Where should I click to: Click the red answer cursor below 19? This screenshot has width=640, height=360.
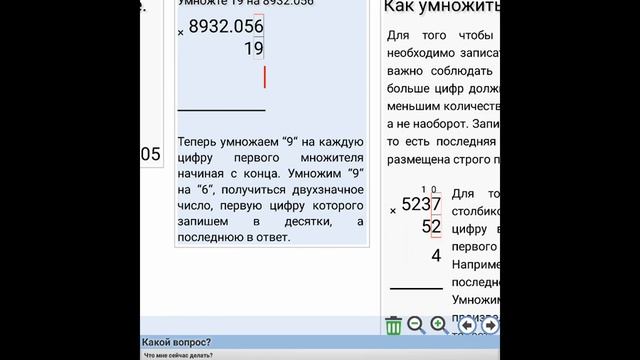point(264,77)
